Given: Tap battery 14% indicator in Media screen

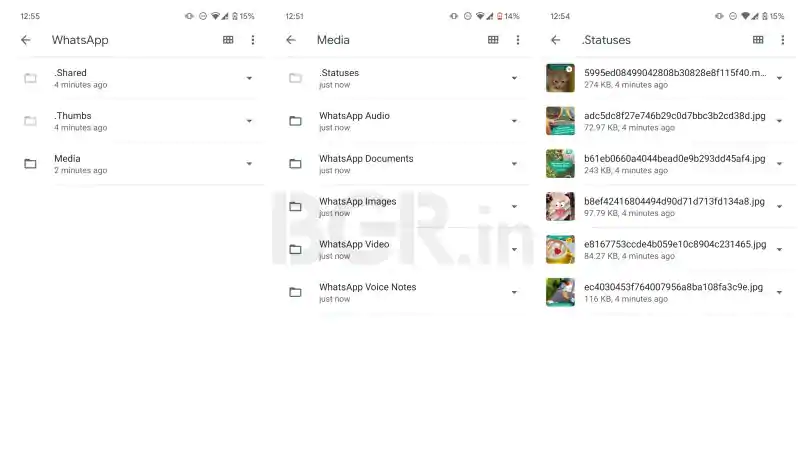Looking at the screenshot, I should pyautogui.click(x=508, y=16).
